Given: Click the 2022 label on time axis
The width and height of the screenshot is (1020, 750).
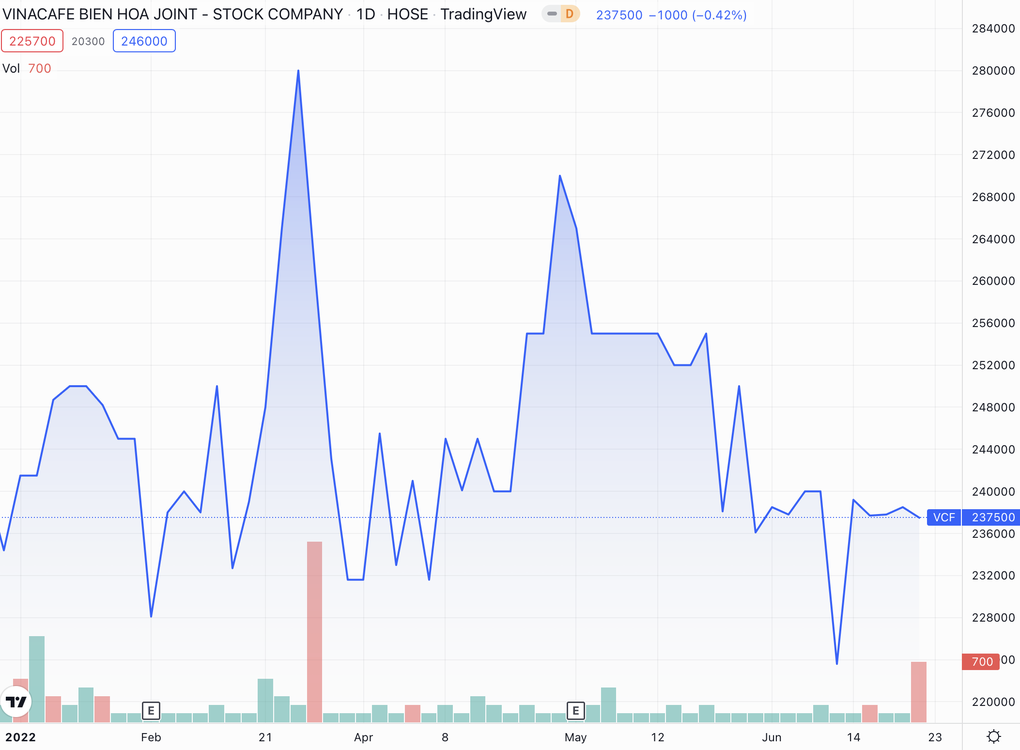Looking at the screenshot, I should pyautogui.click(x=21, y=737).
